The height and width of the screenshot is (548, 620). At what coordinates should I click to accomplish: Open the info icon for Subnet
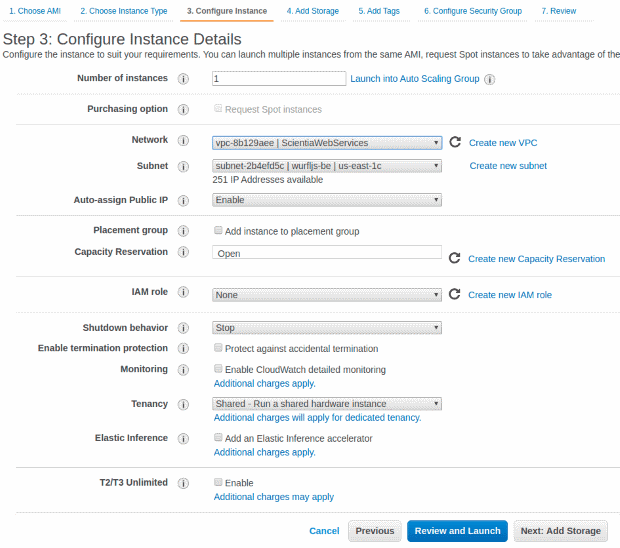[x=183, y=166]
